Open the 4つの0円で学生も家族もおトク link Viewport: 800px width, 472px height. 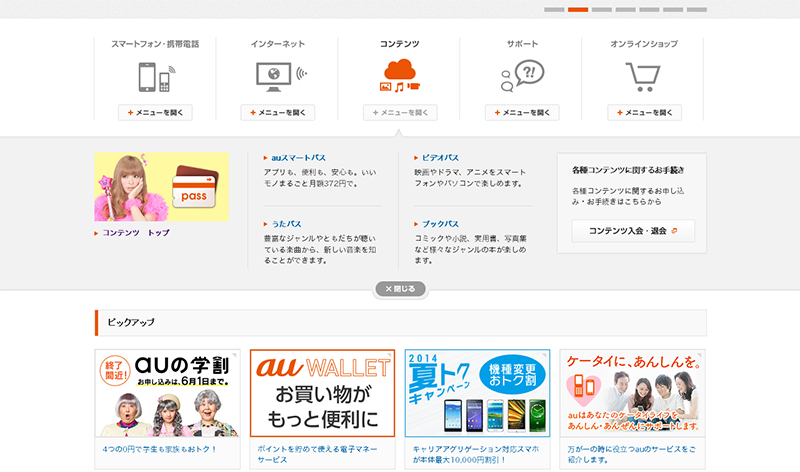(x=160, y=449)
